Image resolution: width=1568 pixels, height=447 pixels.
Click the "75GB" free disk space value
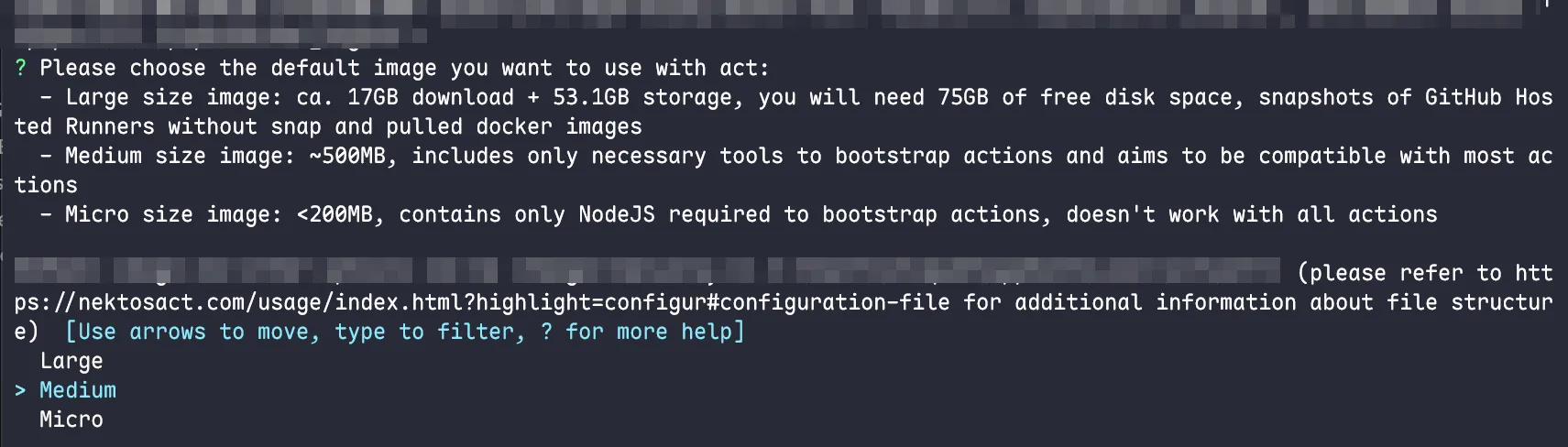(962, 97)
